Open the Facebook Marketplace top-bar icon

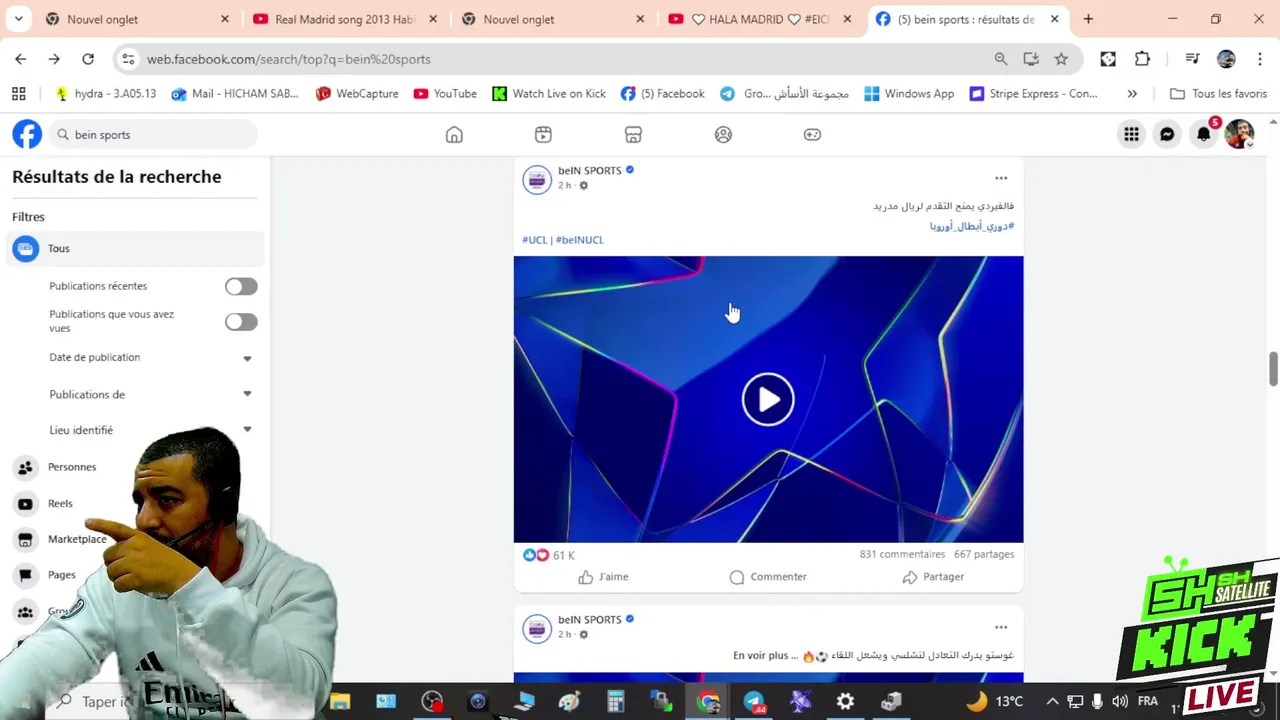tap(633, 134)
